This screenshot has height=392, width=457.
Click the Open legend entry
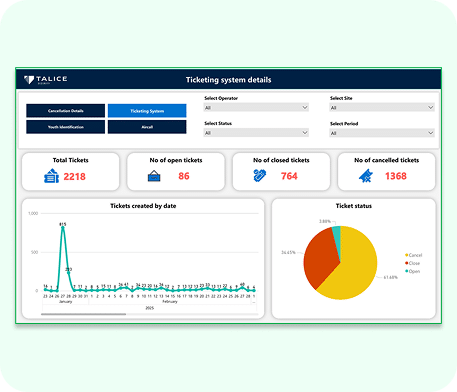coord(412,271)
